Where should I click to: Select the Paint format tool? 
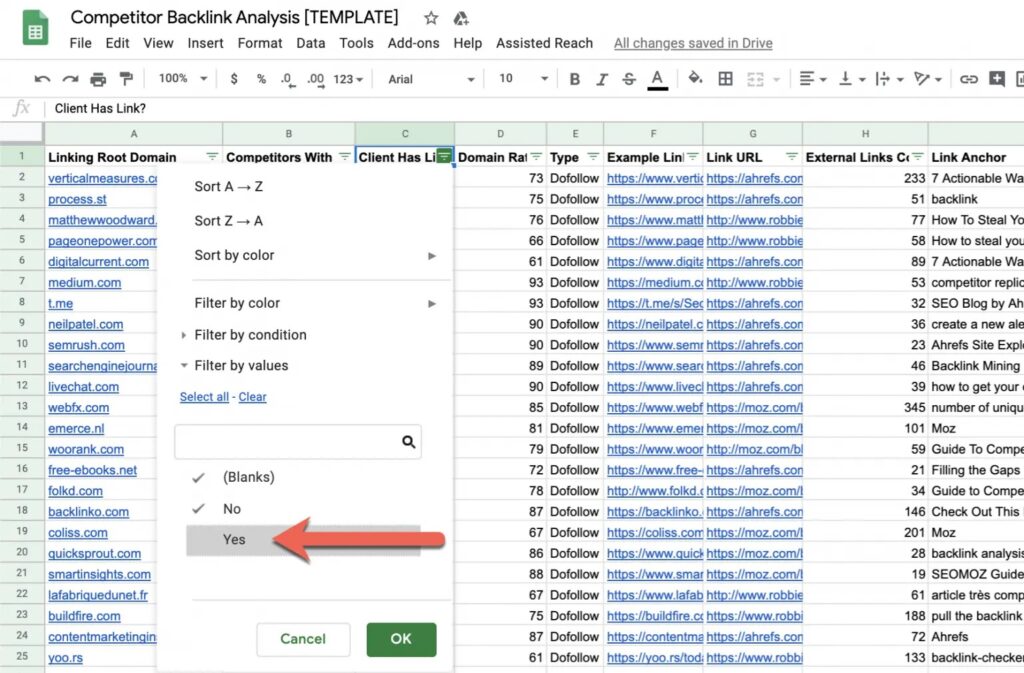pyautogui.click(x=126, y=79)
